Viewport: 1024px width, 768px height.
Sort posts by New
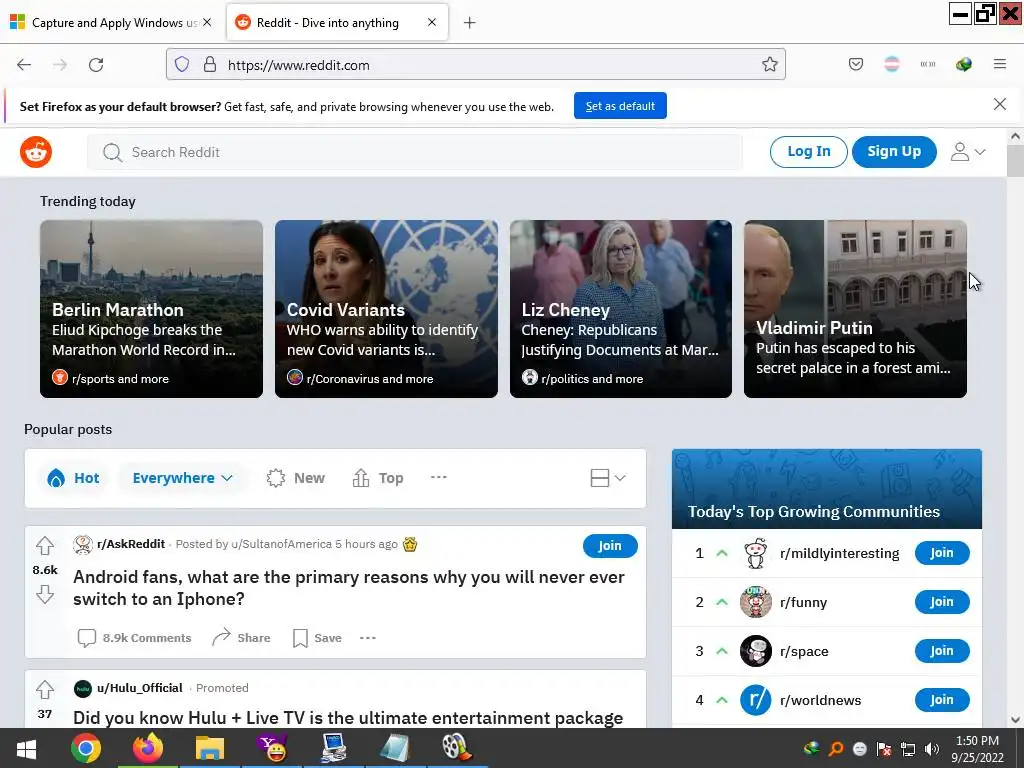(x=296, y=478)
